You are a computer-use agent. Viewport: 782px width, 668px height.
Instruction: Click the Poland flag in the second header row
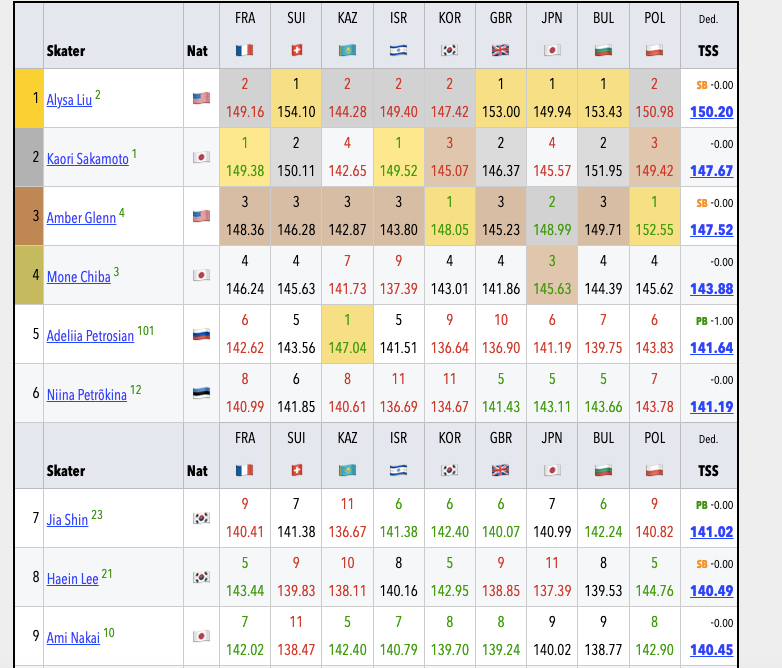pos(654,470)
